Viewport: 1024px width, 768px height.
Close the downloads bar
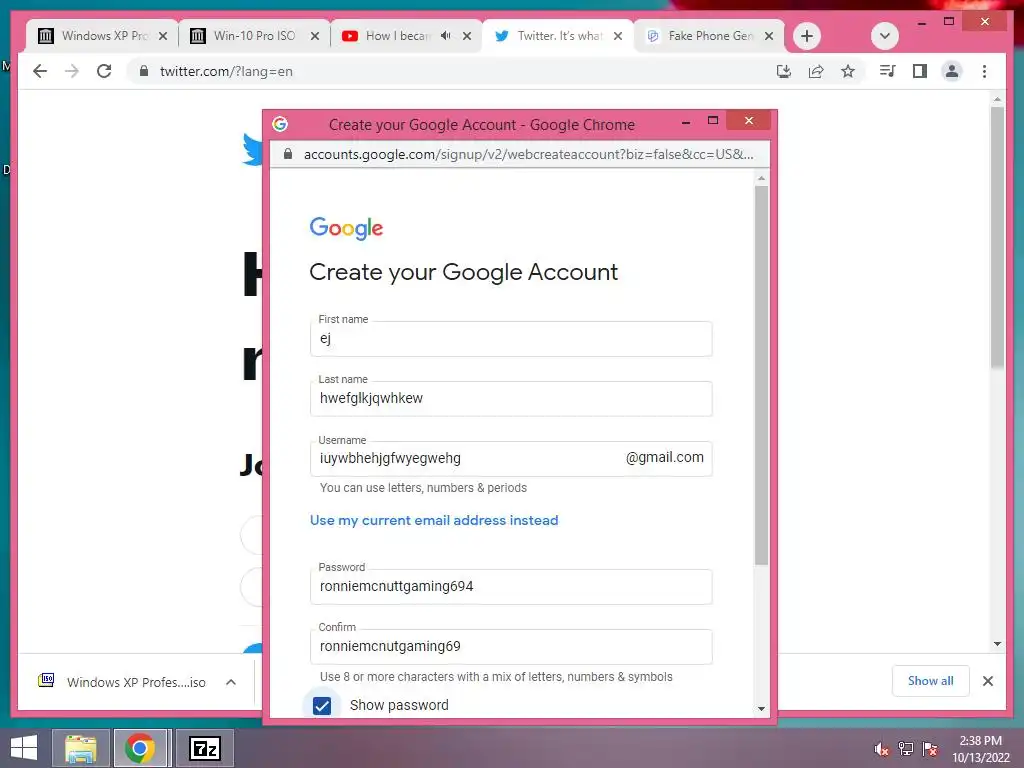987,681
